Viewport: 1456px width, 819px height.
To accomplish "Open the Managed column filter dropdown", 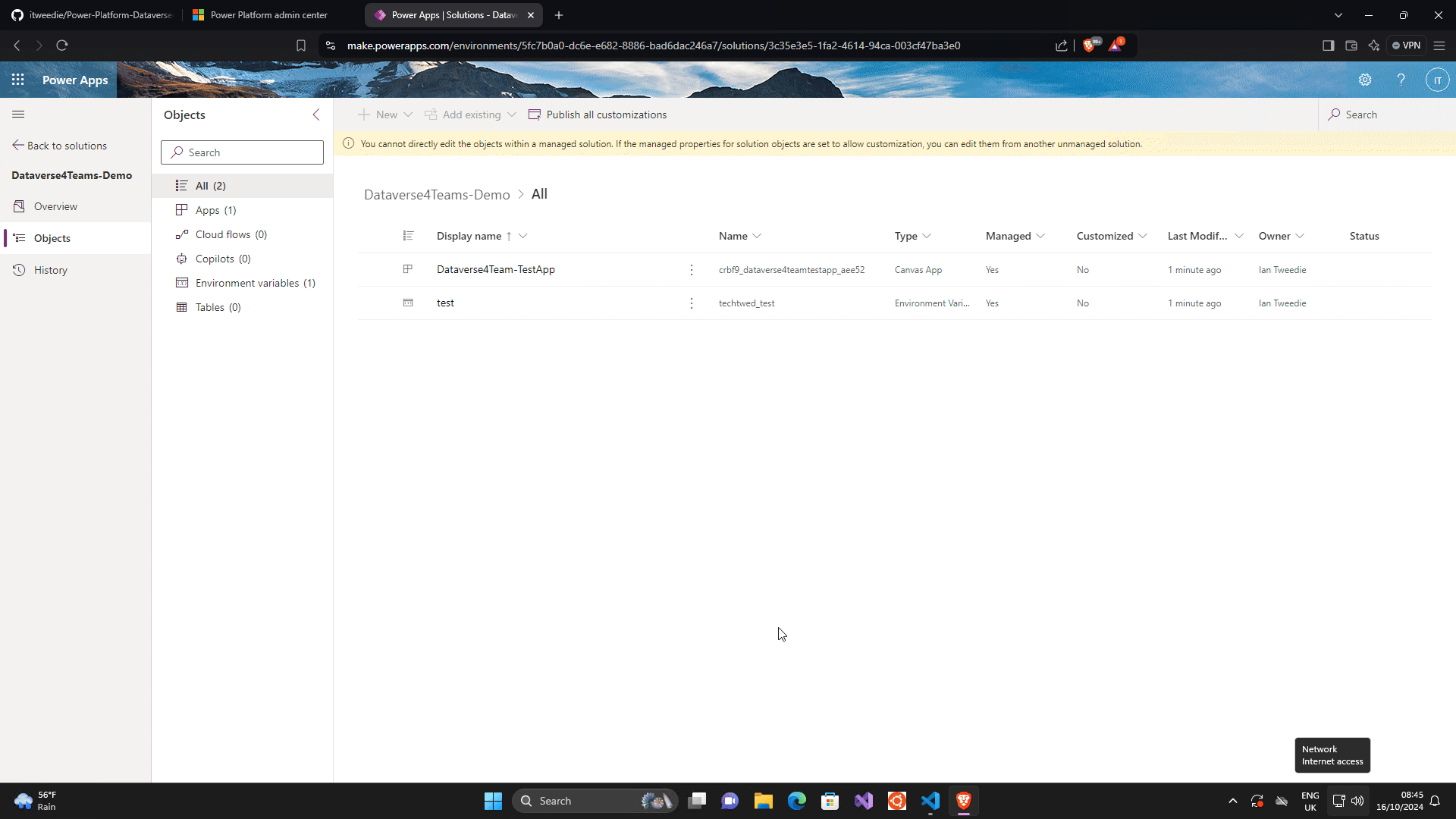I will pos(1041,236).
